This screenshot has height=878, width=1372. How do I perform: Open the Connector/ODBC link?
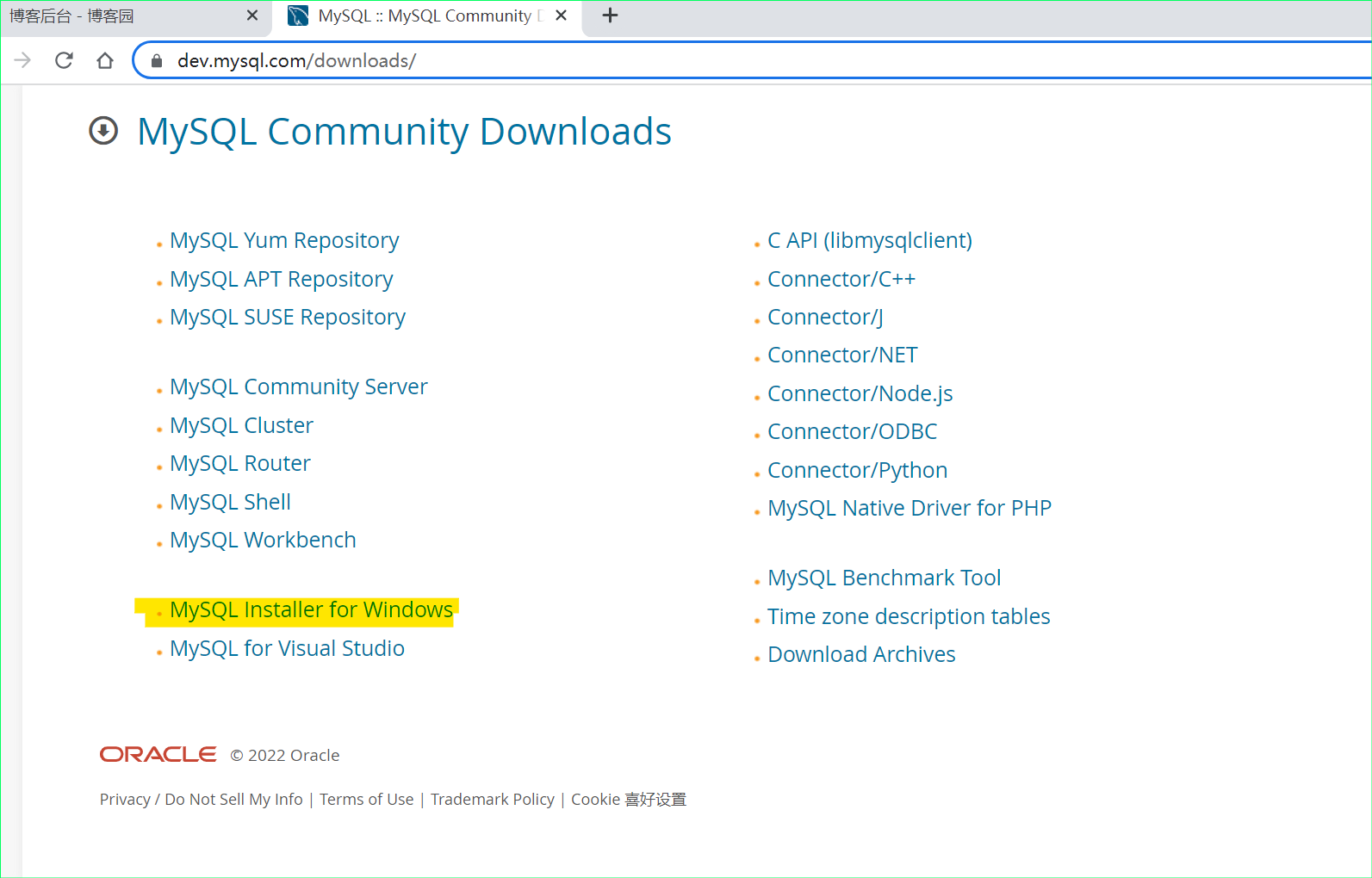point(852,431)
